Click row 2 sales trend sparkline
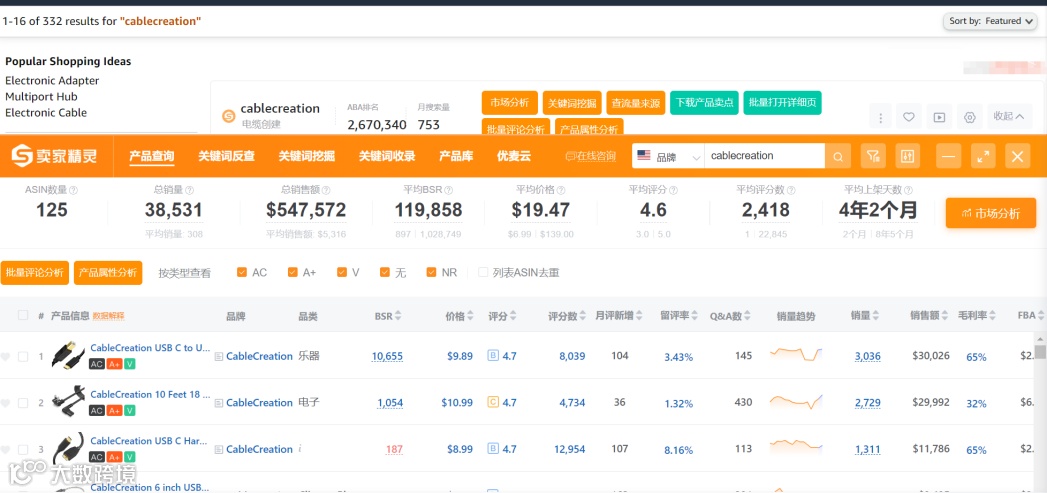Screen dimensions: 1047x493 click(796, 401)
